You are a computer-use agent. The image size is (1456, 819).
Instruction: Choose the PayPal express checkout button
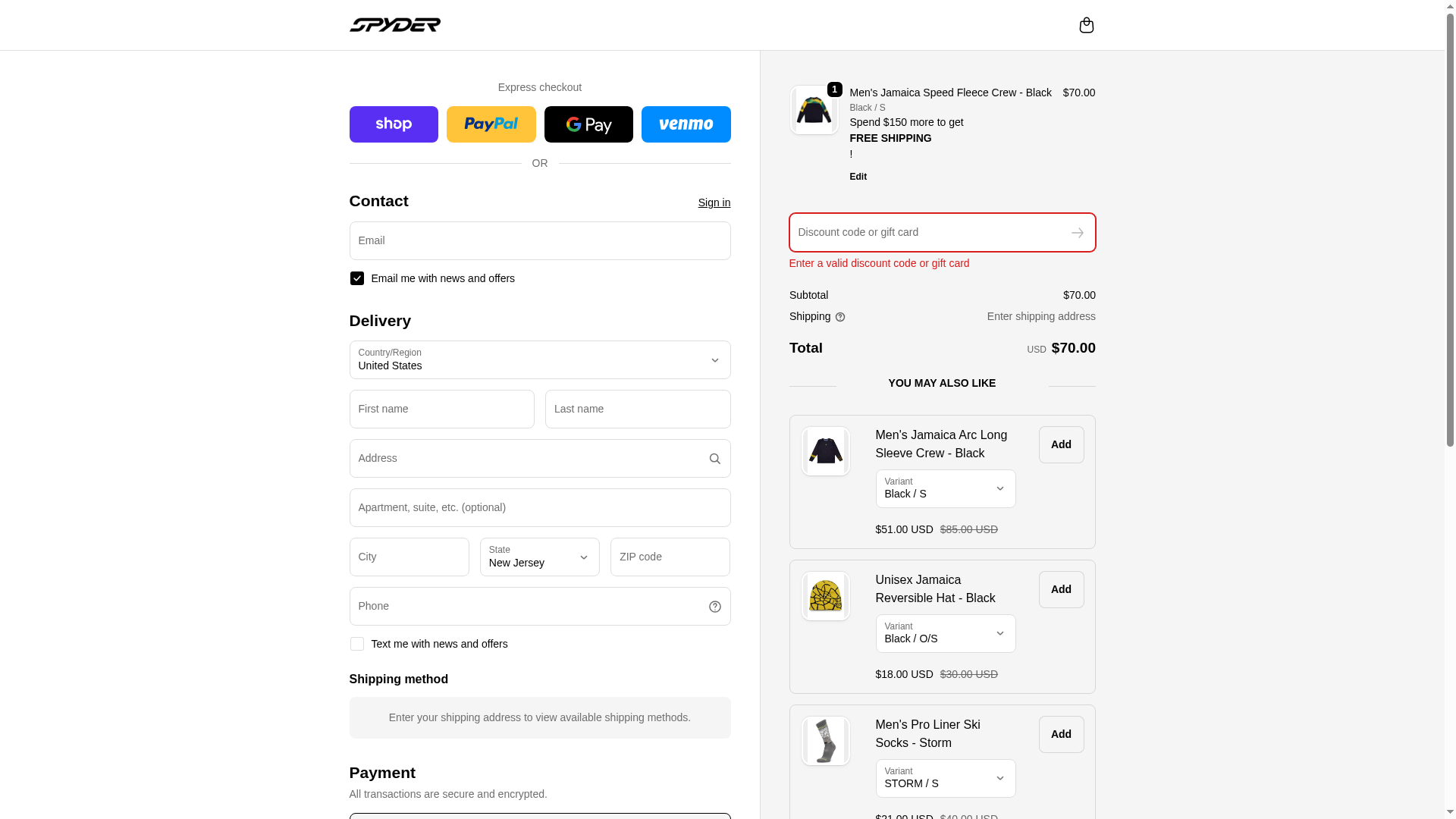(491, 124)
